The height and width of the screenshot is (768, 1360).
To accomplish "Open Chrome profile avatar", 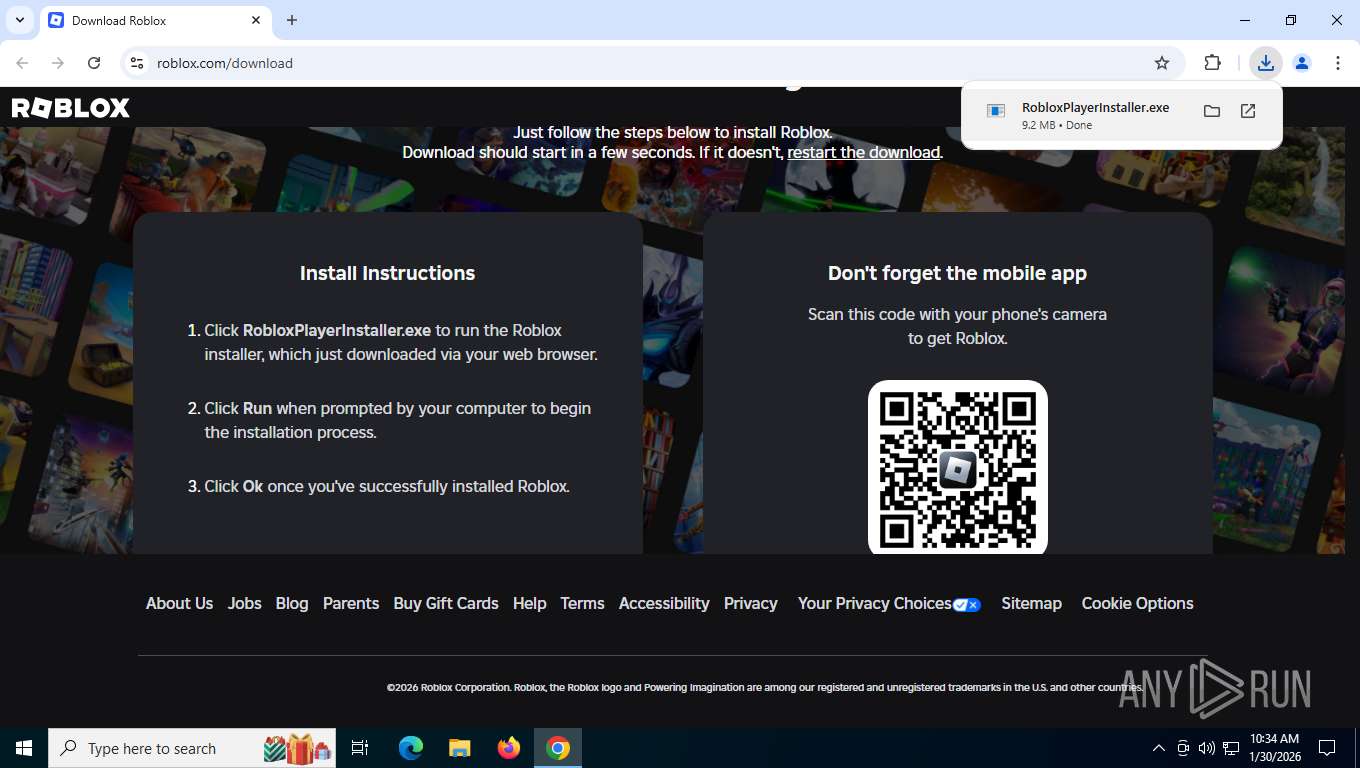I will pos(1302,63).
